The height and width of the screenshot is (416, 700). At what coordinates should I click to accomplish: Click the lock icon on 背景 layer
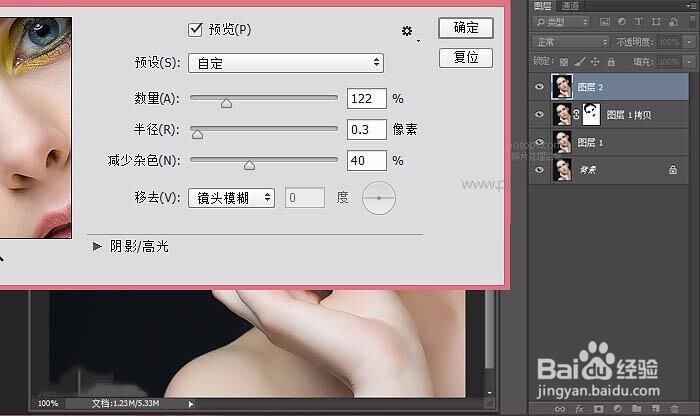click(x=673, y=170)
